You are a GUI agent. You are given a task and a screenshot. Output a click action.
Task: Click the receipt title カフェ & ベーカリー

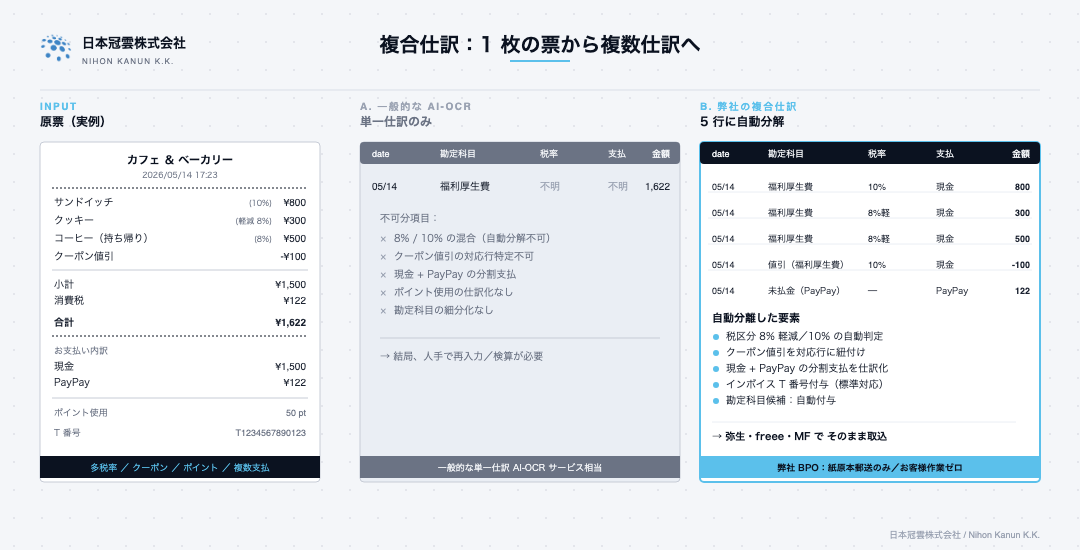180,160
